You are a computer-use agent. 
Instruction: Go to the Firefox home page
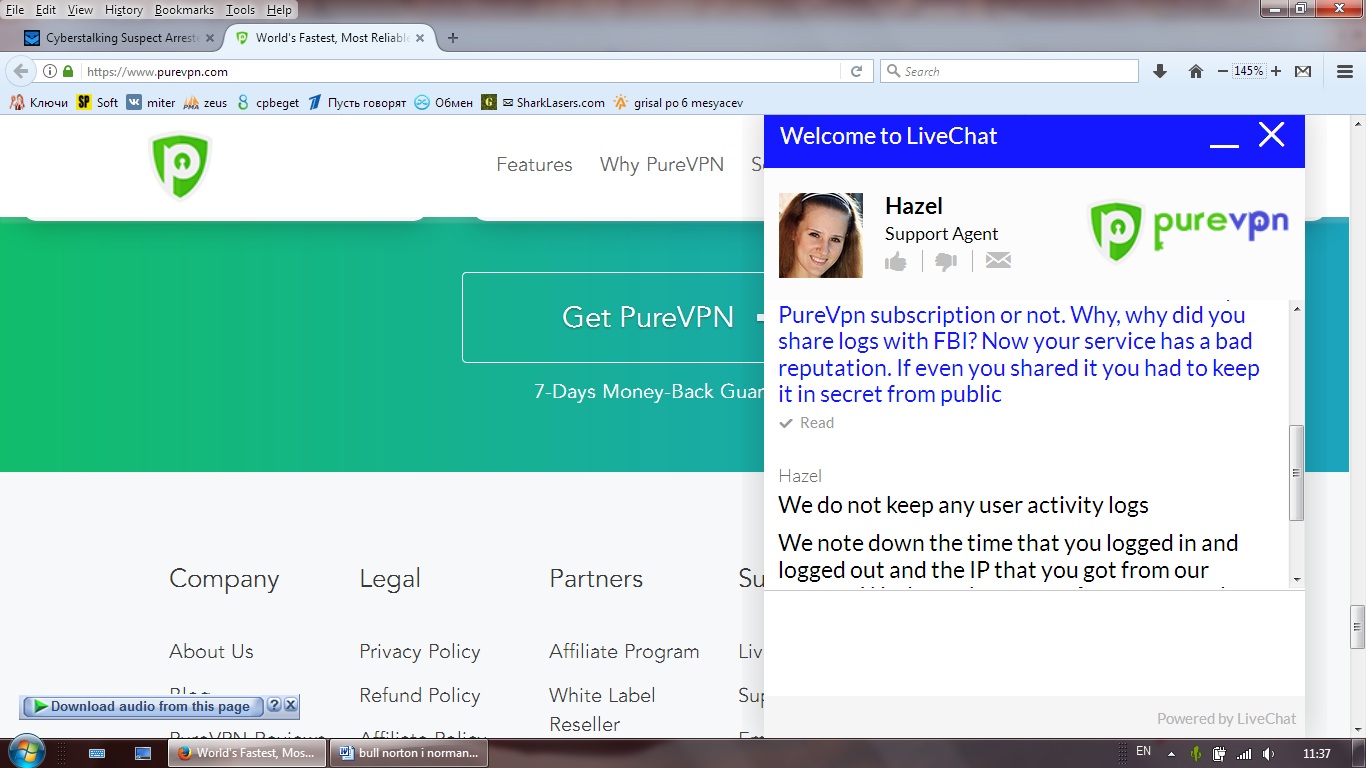click(x=1195, y=71)
